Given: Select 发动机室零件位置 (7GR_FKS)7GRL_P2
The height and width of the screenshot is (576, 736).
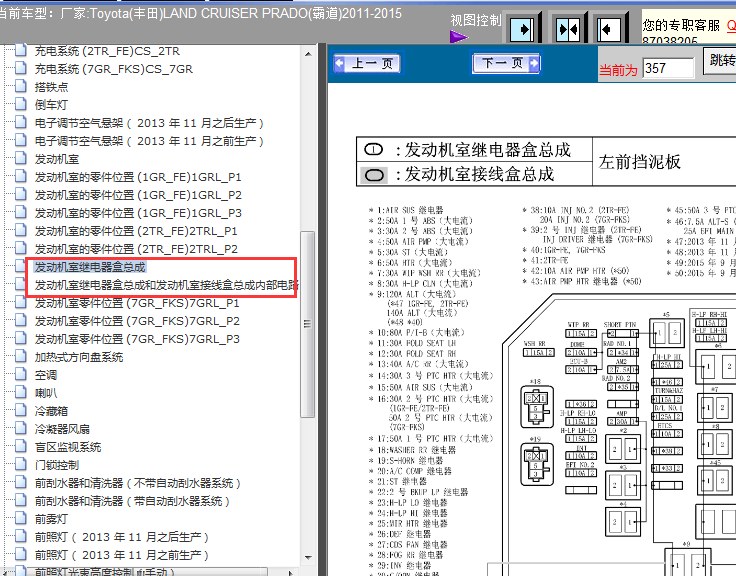Looking at the screenshot, I should coord(137,321).
